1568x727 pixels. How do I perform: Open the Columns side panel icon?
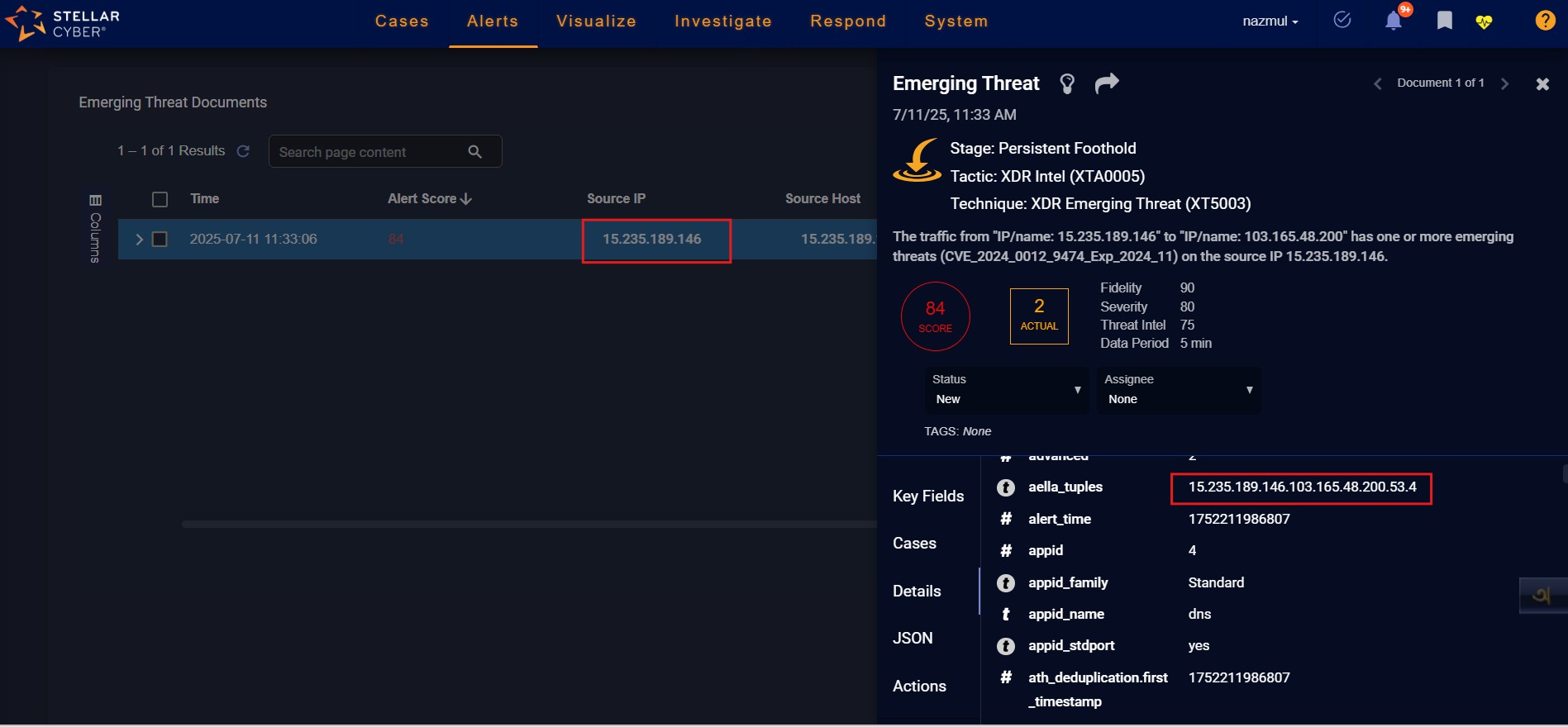95,229
